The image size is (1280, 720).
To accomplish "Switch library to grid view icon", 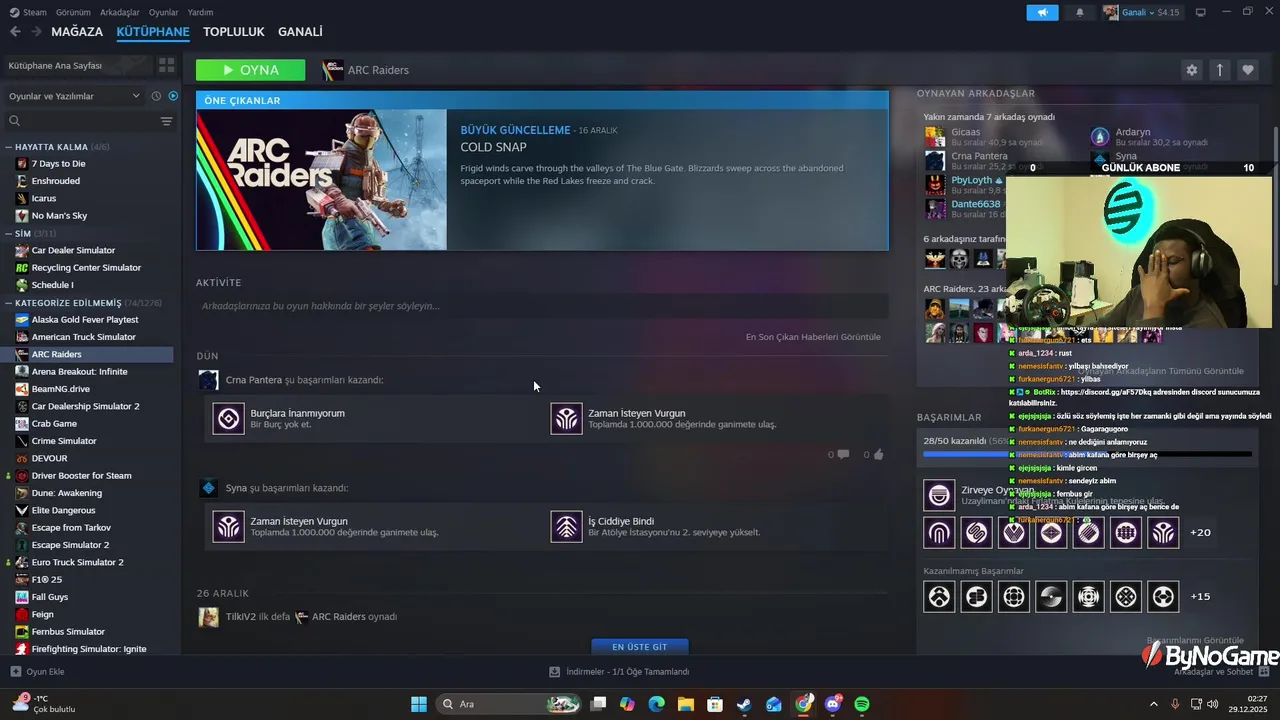I will click(166, 65).
